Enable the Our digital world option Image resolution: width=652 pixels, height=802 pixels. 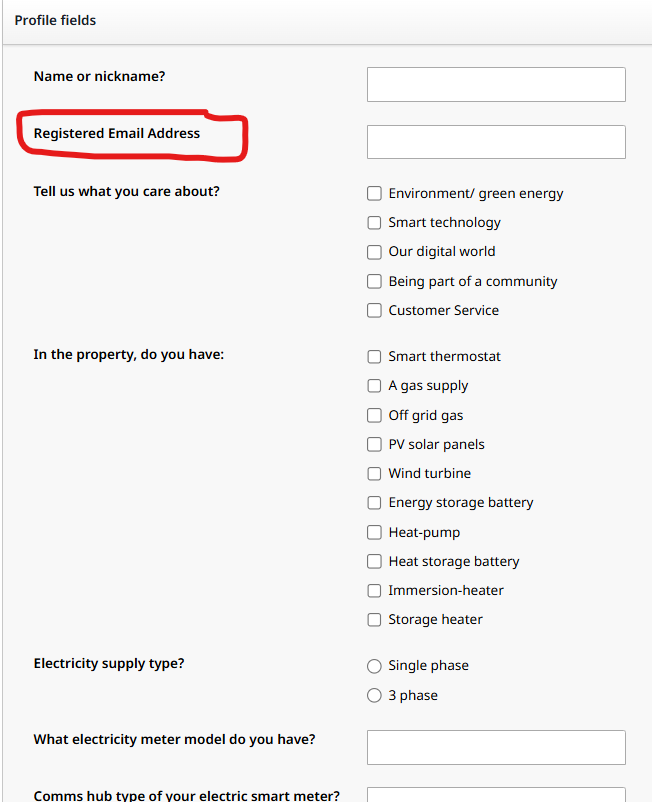point(374,252)
